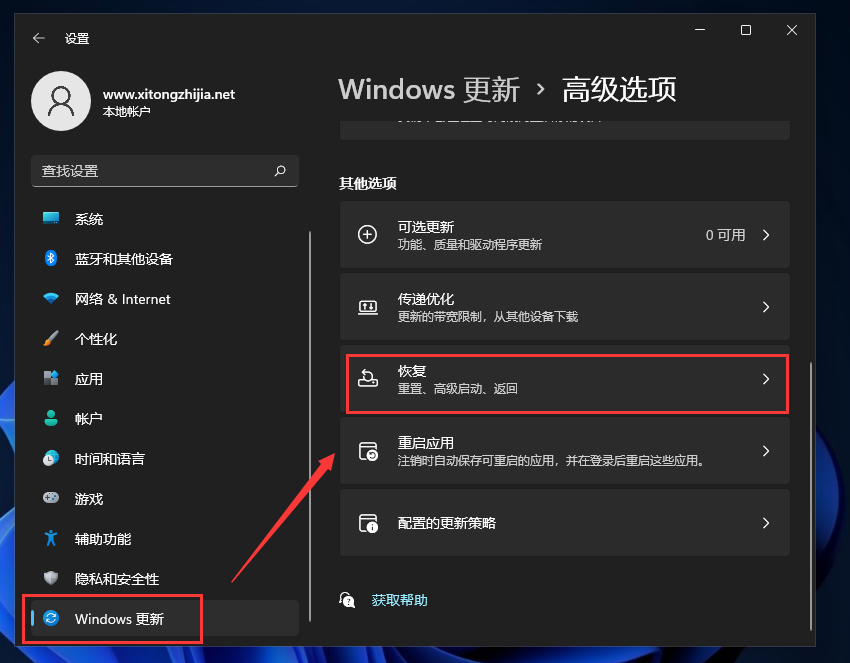Click the 个性化 personalization brush icon
Viewport: 850px width, 663px height.
click(x=53, y=339)
